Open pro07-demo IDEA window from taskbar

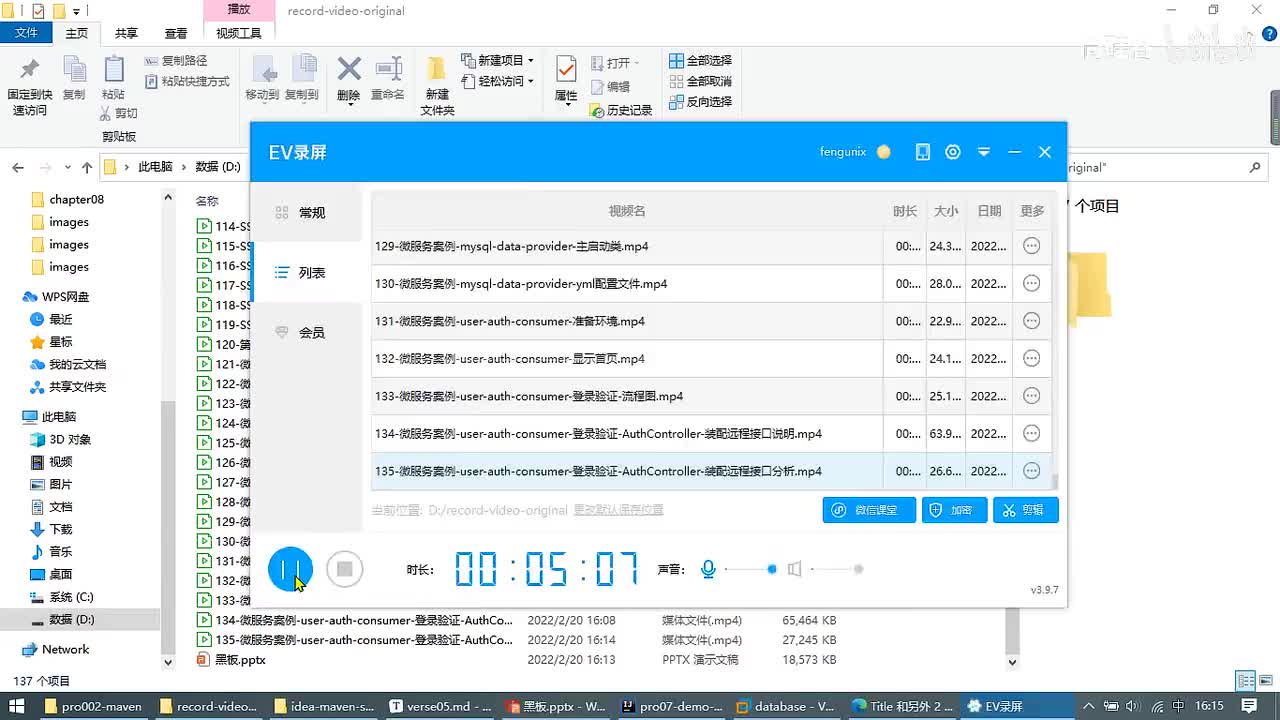pos(670,706)
